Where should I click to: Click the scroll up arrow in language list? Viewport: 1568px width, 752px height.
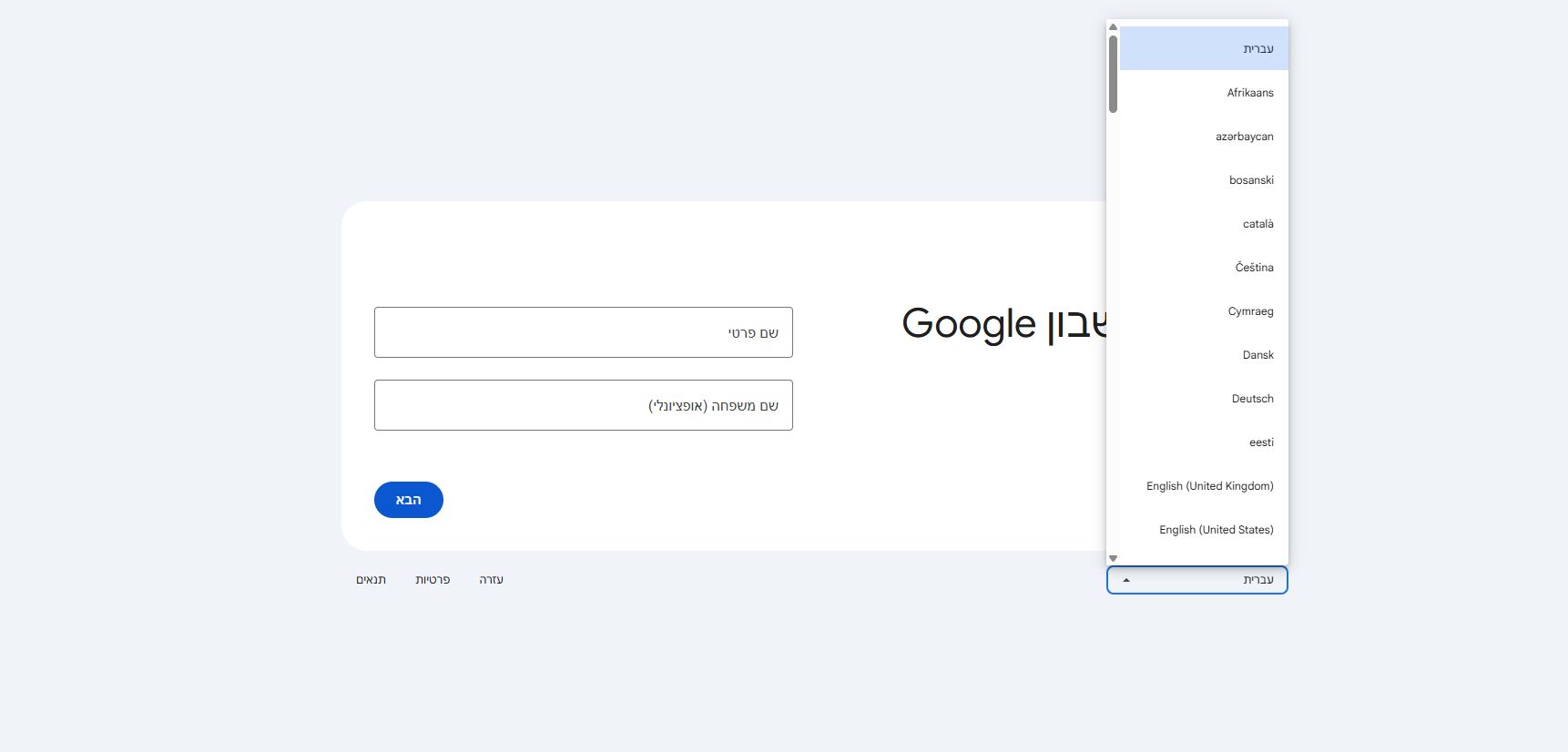pyautogui.click(x=1113, y=27)
